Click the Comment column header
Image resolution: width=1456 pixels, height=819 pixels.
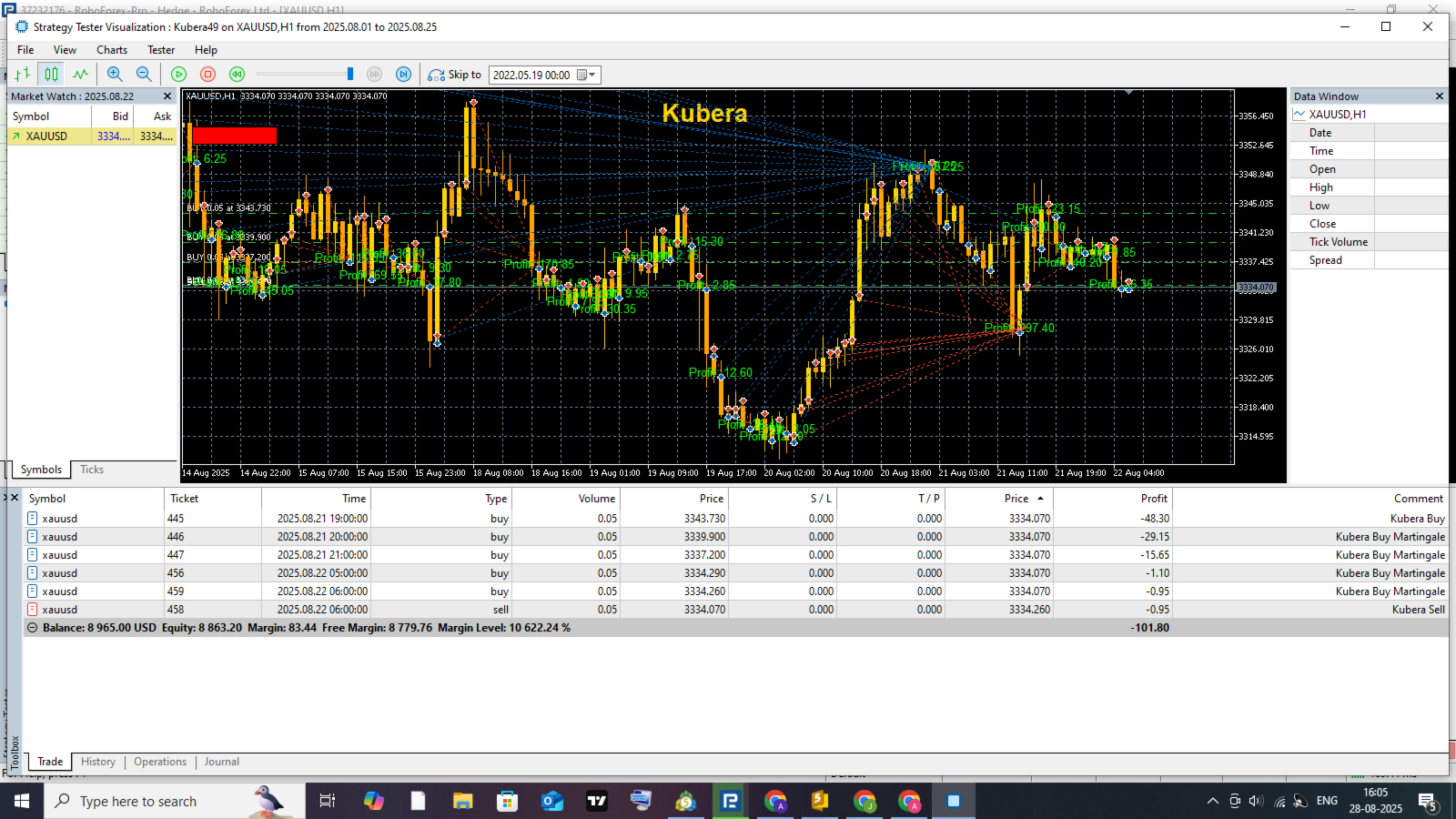(x=1310, y=499)
